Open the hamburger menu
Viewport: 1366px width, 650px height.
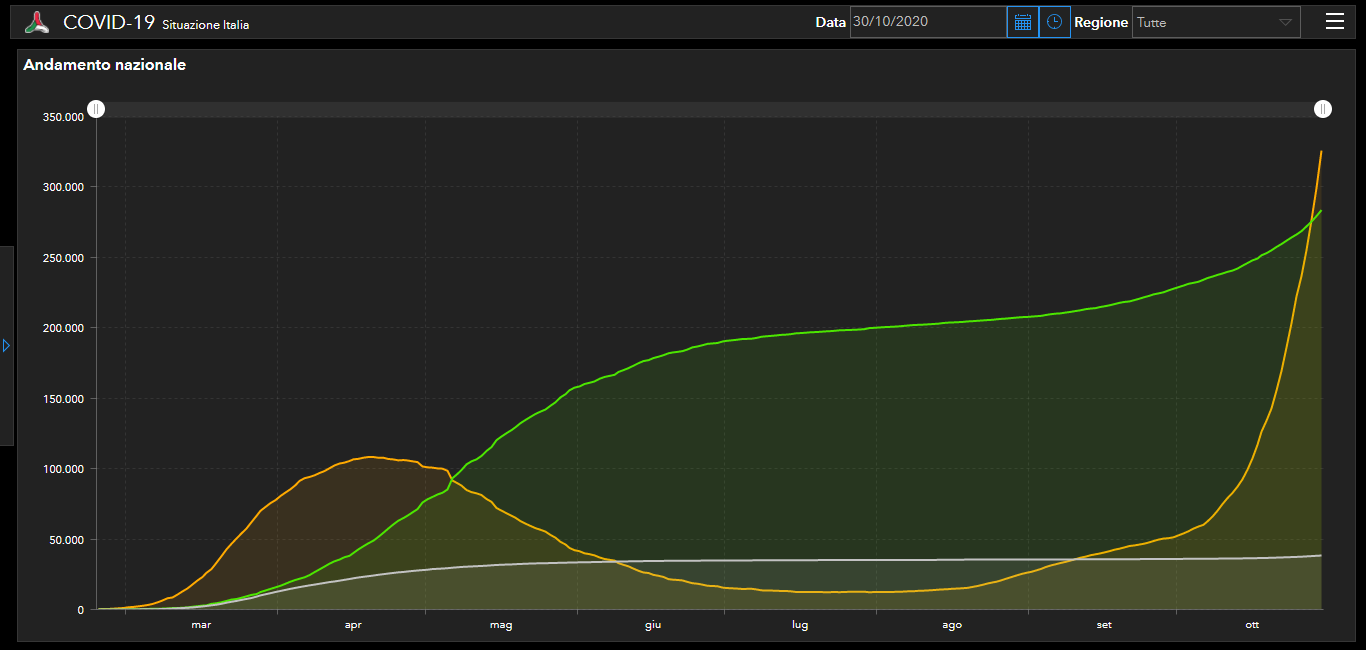tap(1334, 22)
